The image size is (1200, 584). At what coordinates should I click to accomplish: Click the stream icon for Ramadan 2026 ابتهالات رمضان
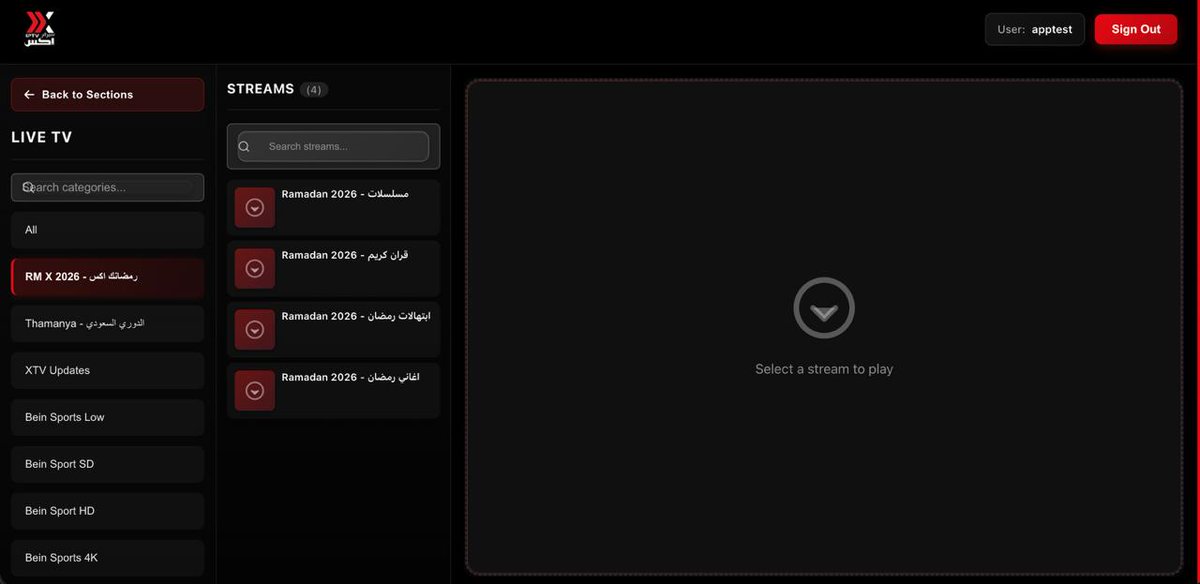pyautogui.click(x=255, y=329)
